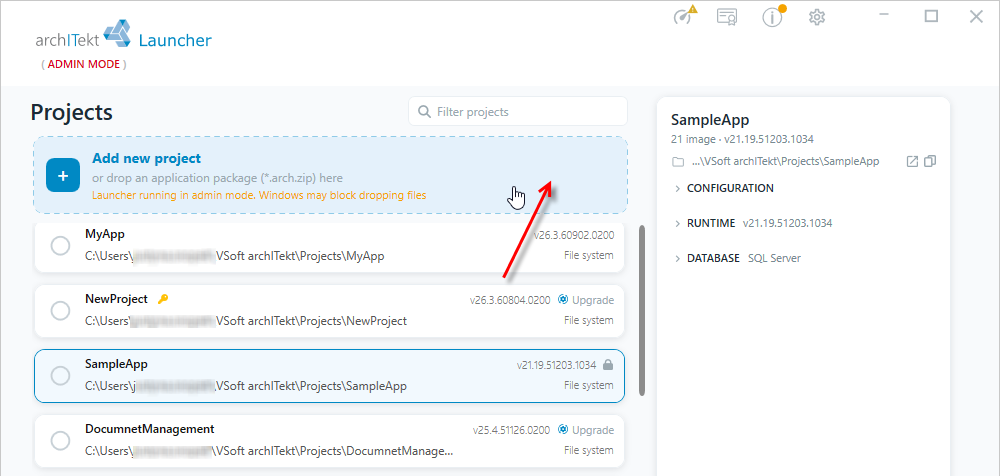The height and width of the screenshot is (476, 1000).
Task: Click Upgrade for NewProject
Action: click(586, 300)
